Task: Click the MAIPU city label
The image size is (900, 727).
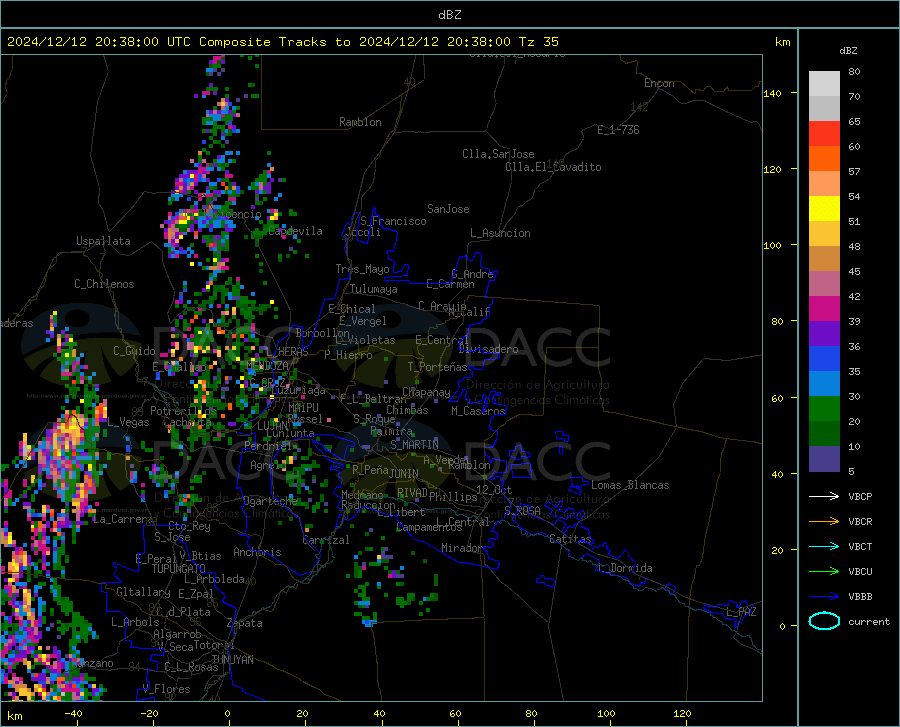Action: coord(303,407)
